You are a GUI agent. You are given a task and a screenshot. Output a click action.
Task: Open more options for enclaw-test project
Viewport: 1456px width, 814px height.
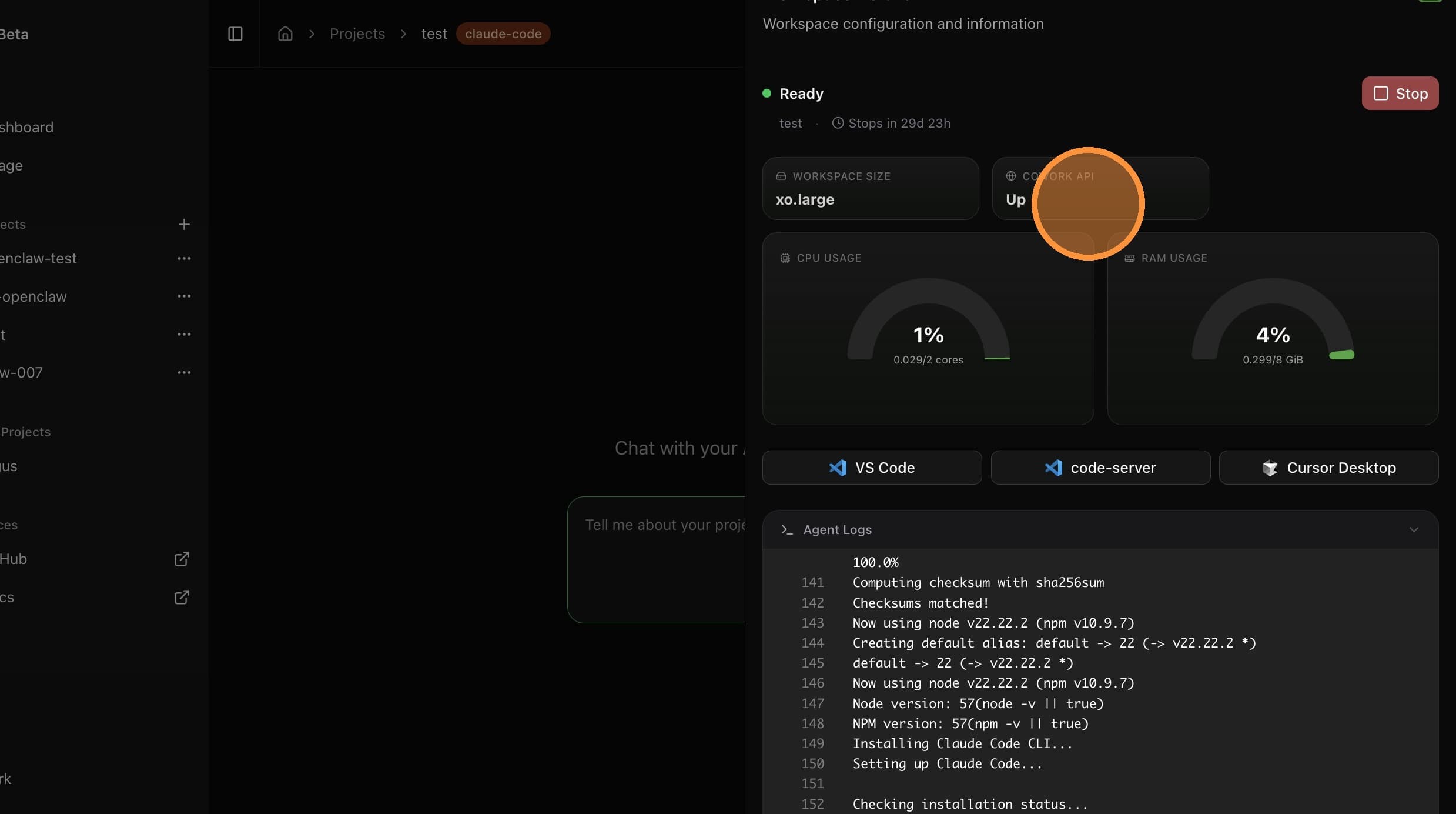click(x=184, y=258)
